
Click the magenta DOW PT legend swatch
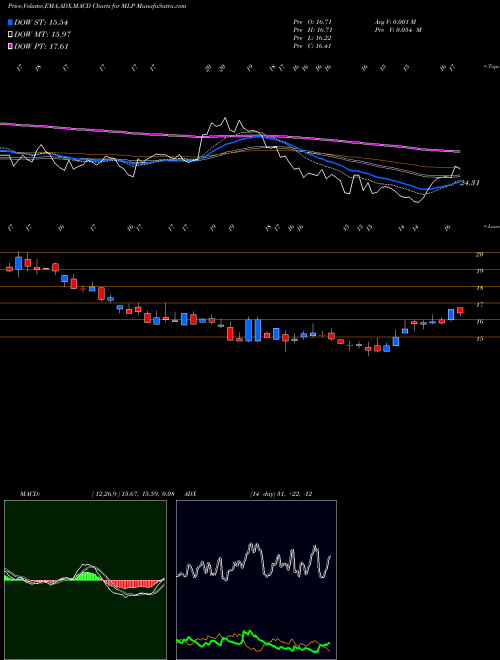[x=10, y=46]
